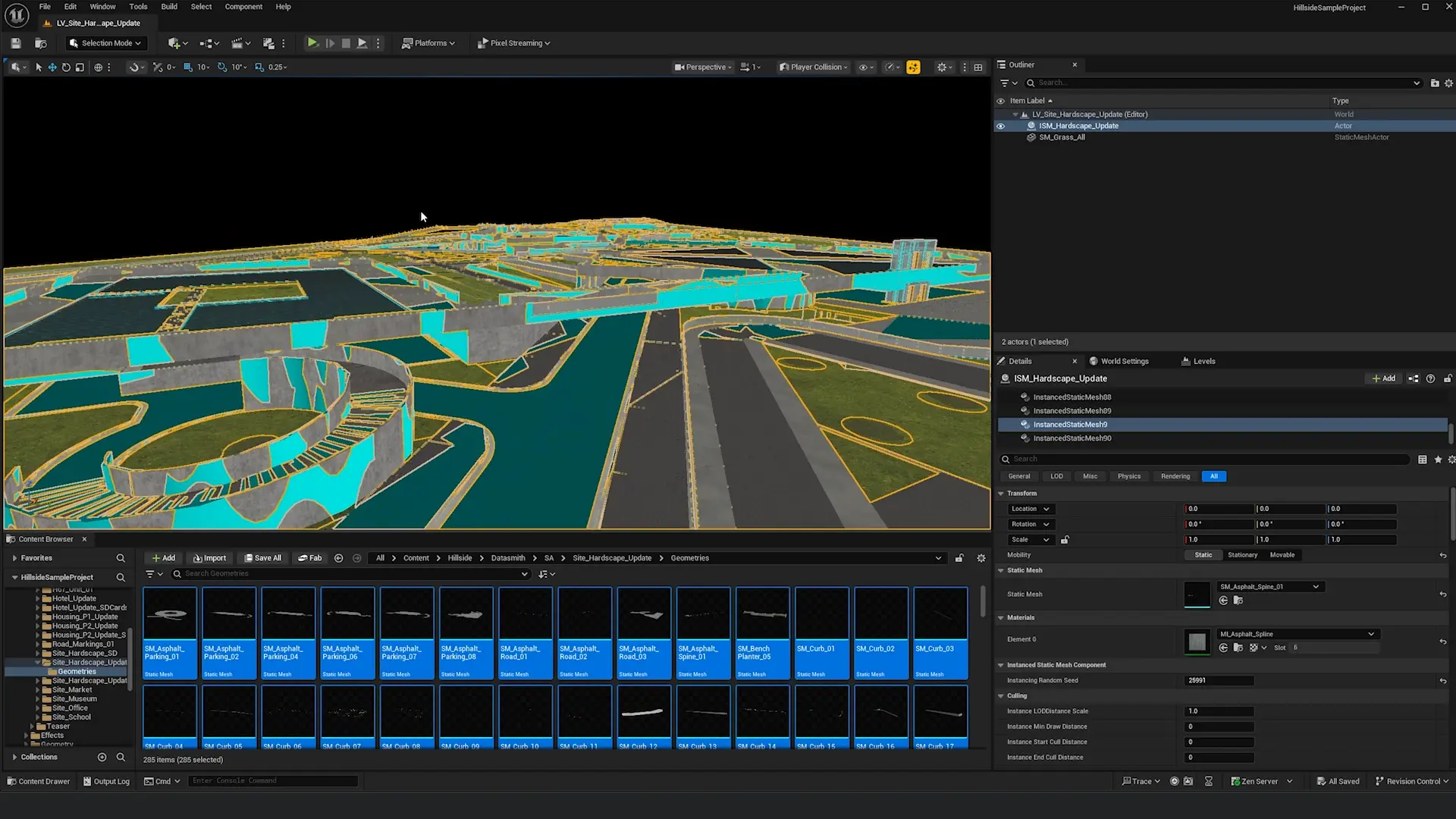
Task: Open the Fab button in Content Browser
Action: click(309, 559)
